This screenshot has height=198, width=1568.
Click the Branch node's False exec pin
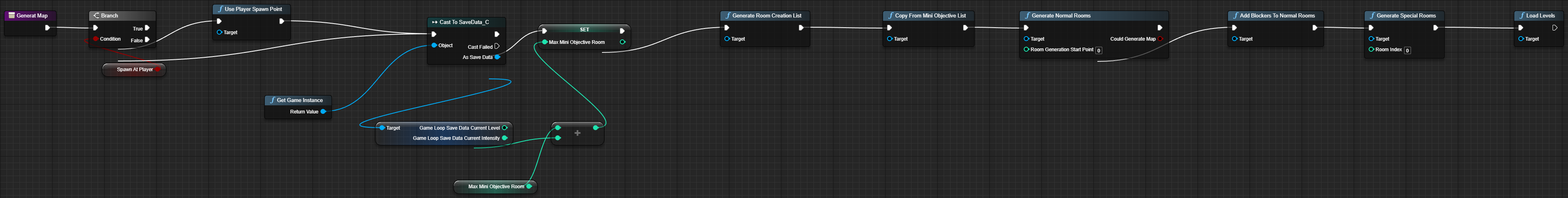147,40
